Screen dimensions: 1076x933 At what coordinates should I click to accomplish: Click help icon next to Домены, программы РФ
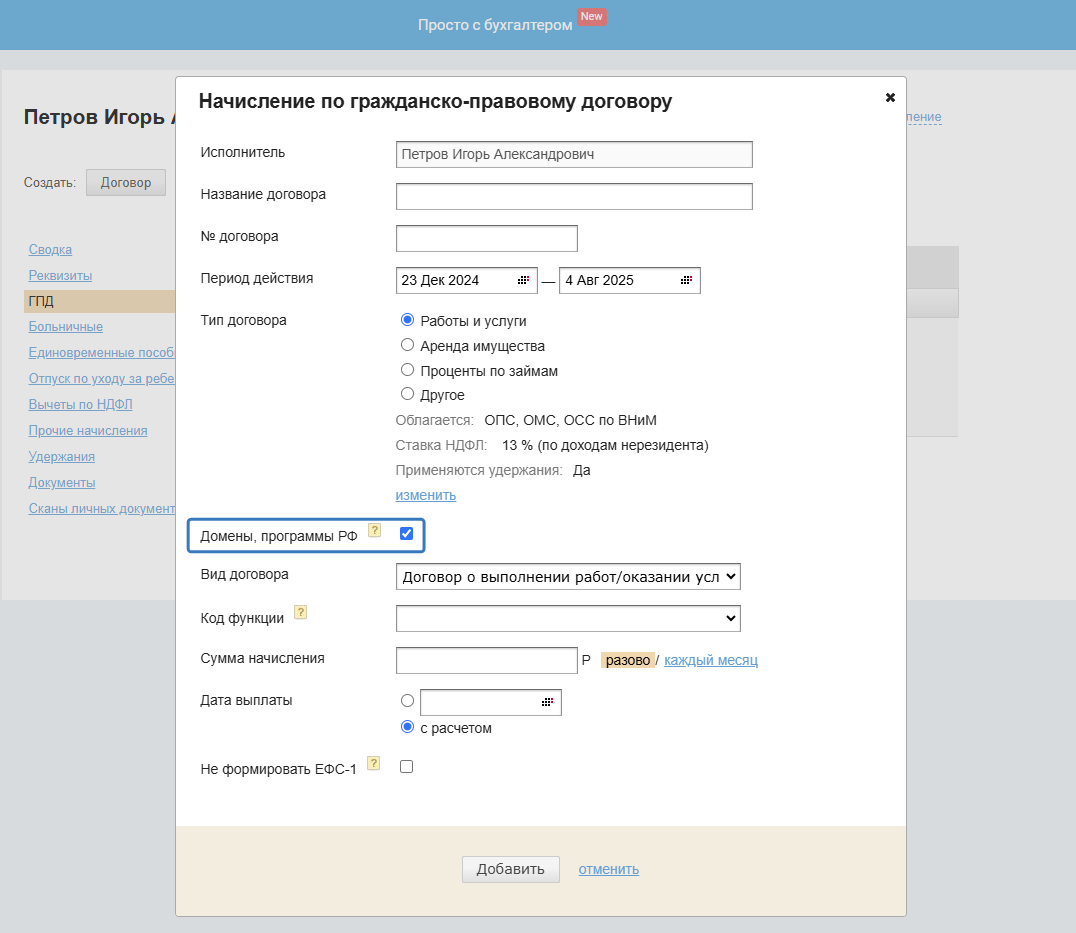375,530
